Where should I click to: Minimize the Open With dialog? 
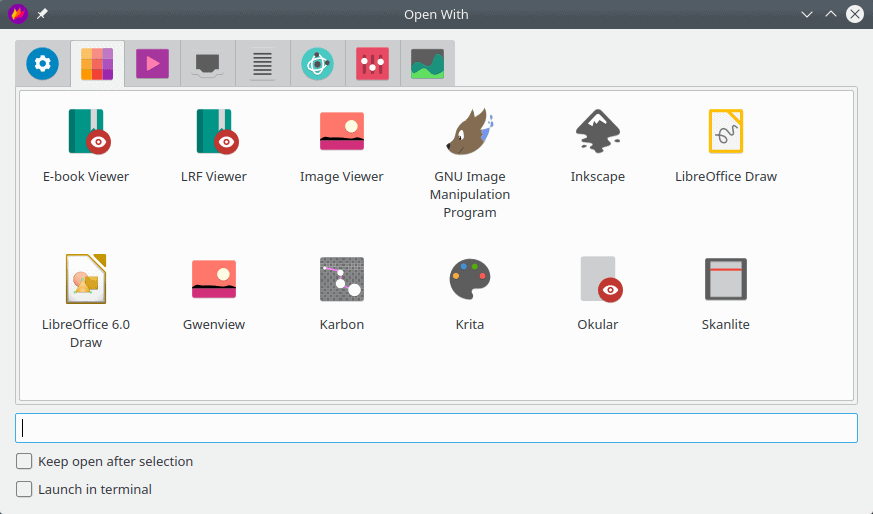[807, 14]
